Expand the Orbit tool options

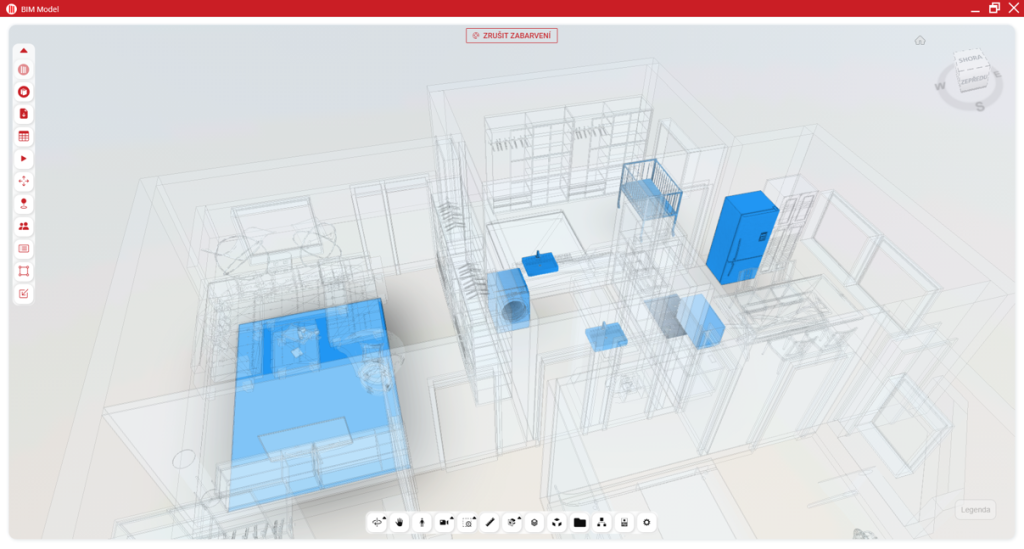(384, 517)
